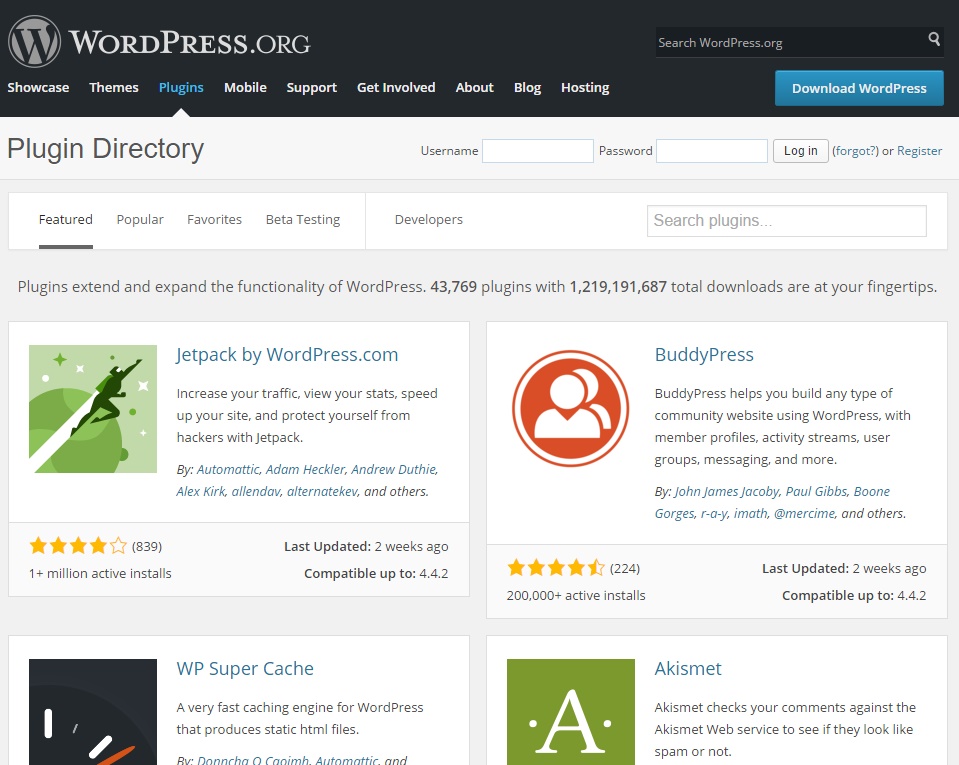The width and height of the screenshot is (959, 765).
Task: Click the '1,219,191,687' downloads count text
Action: click(x=618, y=286)
